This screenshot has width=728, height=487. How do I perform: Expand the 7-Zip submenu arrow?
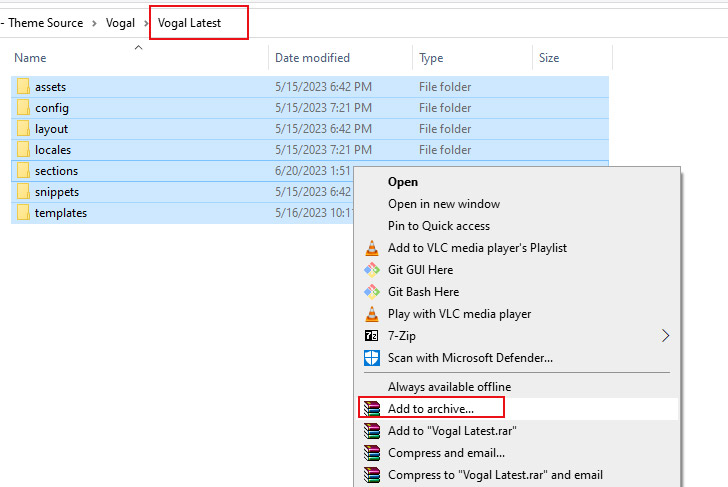(x=665, y=336)
